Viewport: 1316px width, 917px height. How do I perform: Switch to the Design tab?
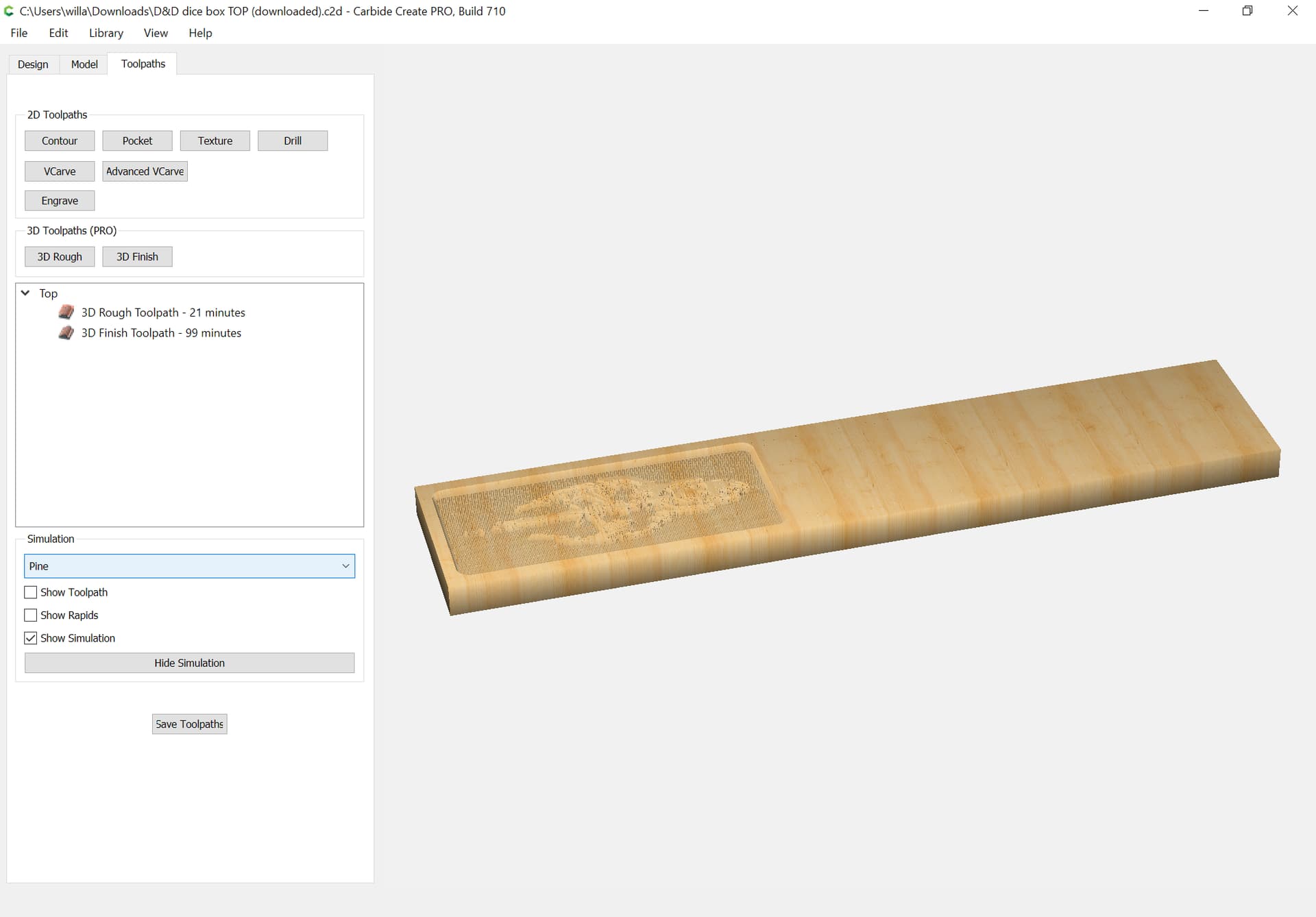click(x=33, y=64)
